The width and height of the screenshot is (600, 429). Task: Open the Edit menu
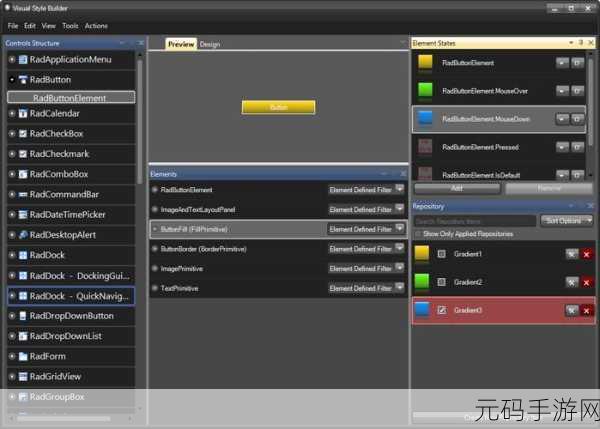(x=29, y=26)
